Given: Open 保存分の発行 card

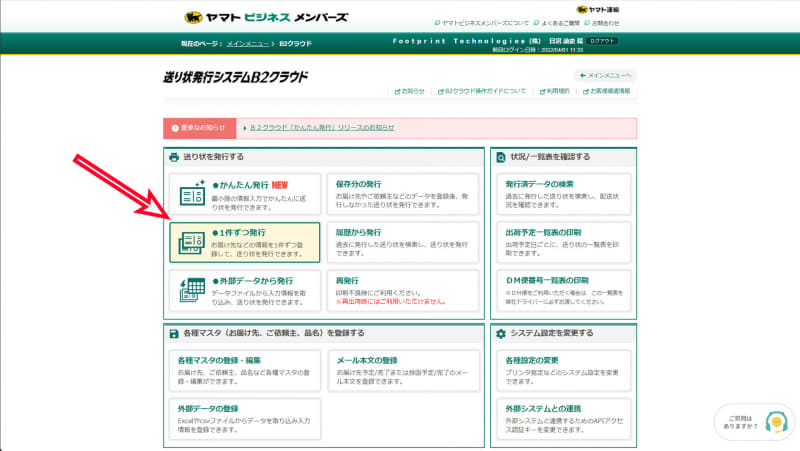Looking at the screenshot, I should point(403,194).
